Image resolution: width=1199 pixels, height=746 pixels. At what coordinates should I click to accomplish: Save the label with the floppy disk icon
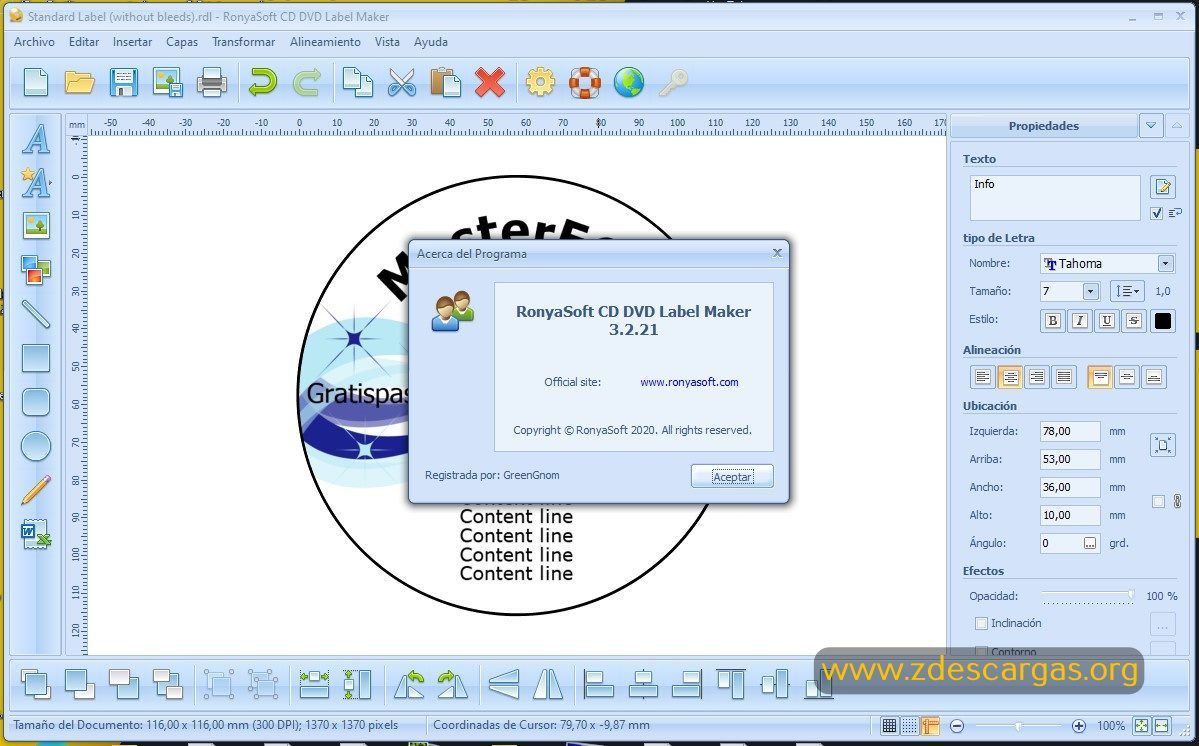click(x=124, y=82)
